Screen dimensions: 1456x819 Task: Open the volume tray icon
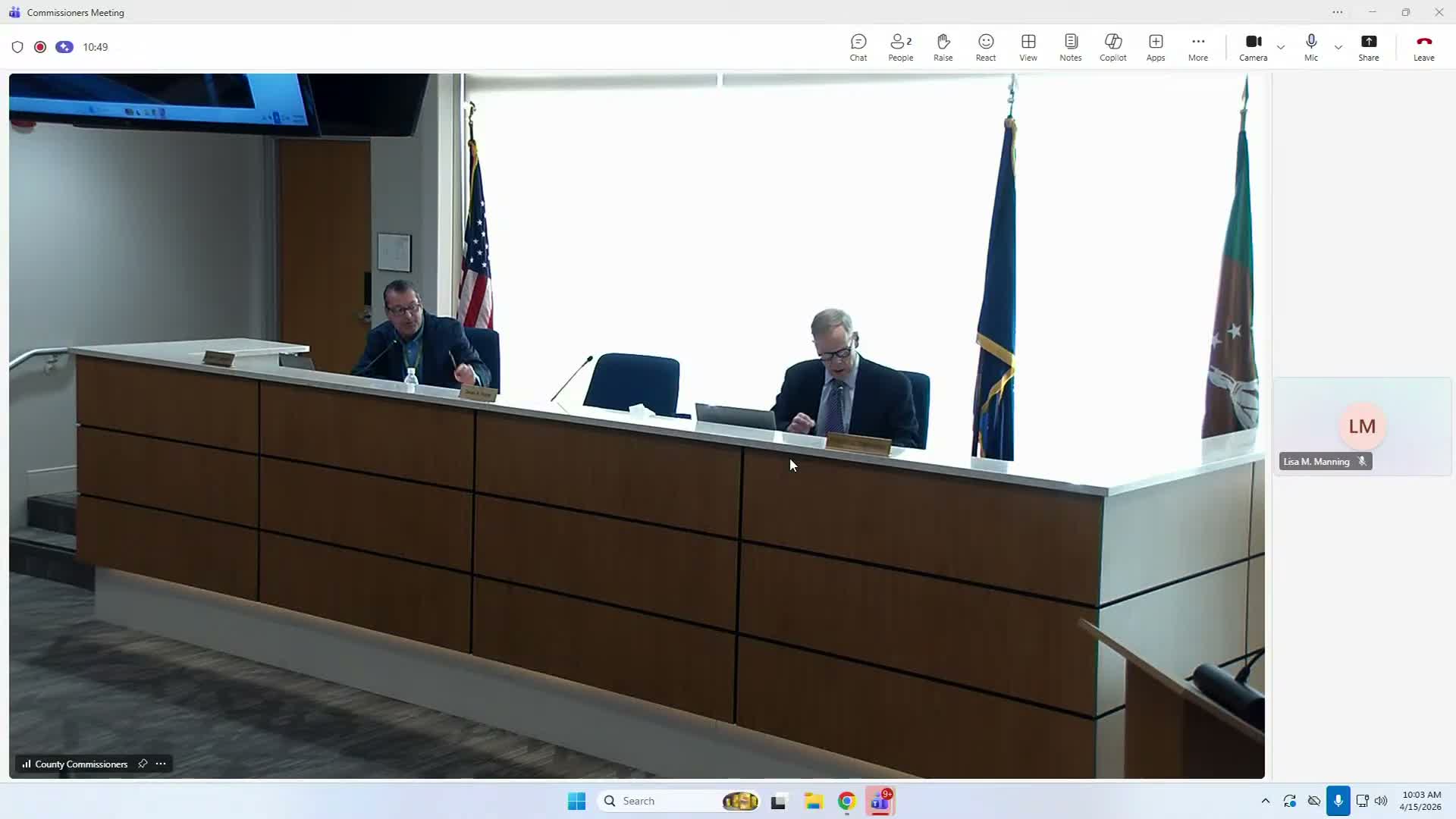tap(1381, 801)
